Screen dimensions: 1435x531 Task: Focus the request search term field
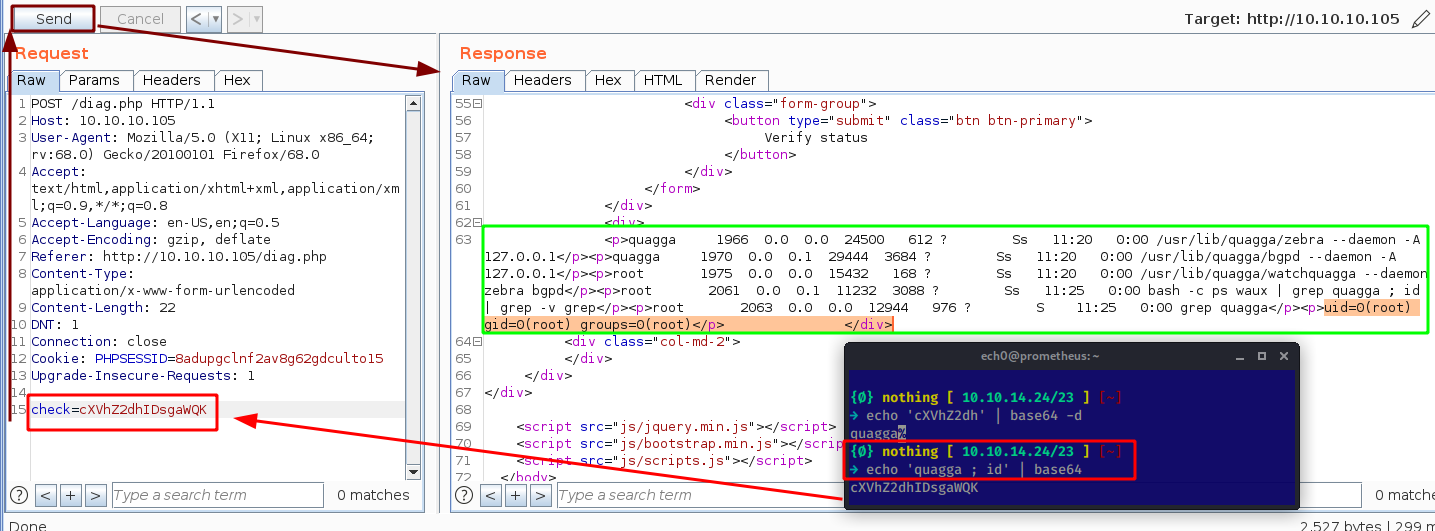pos(217,495)
